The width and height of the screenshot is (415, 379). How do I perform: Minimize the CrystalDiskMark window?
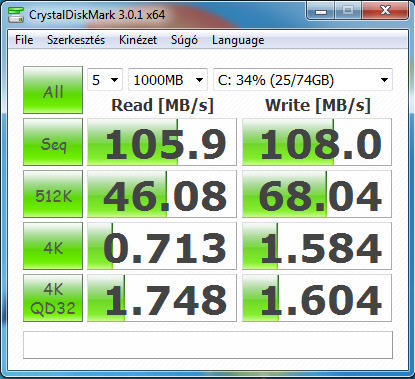(321, 11)
